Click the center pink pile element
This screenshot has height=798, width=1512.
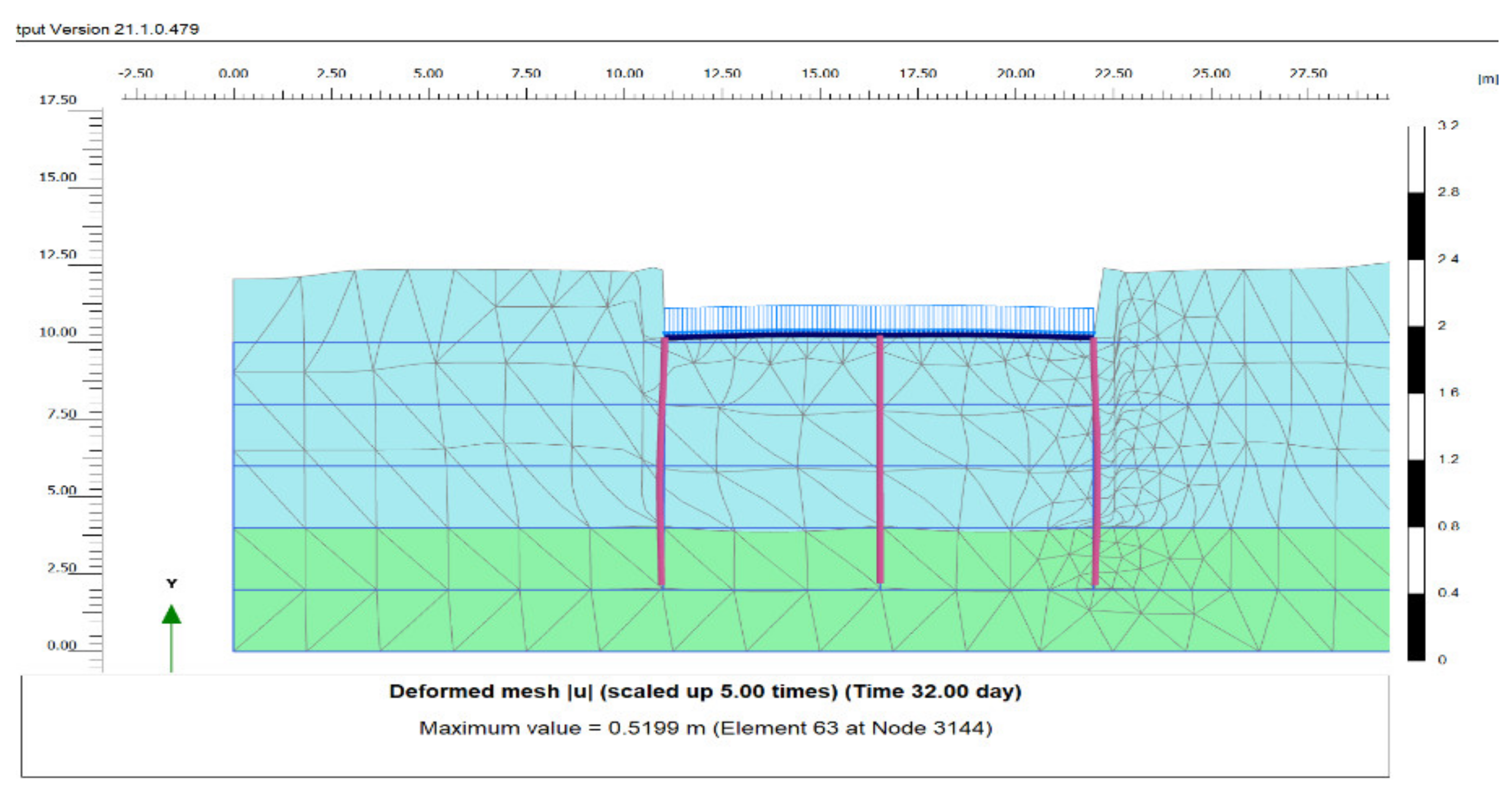click(879, 458)
